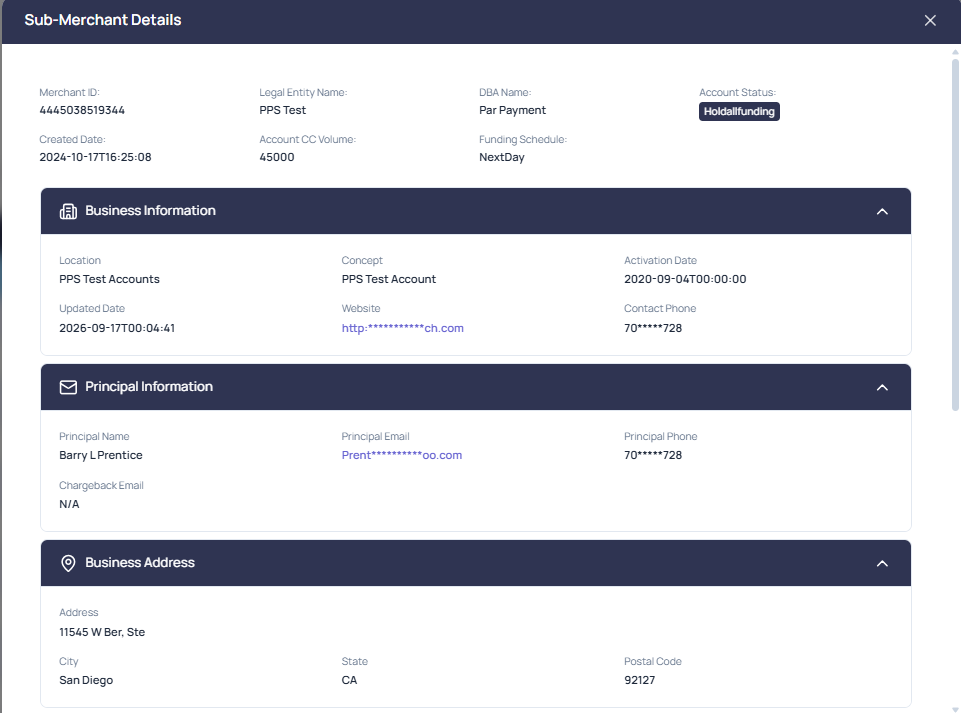This screenshot has height=713, width=961.
Task: Select Principal Name Barry L Prentice
Action: [101, 455]
